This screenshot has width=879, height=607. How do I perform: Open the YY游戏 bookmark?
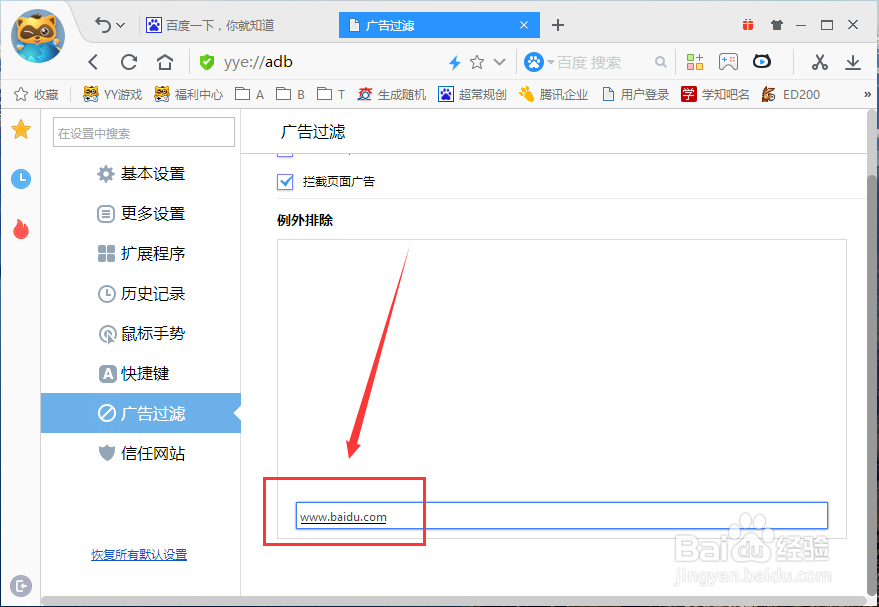(x=112, y=95)
